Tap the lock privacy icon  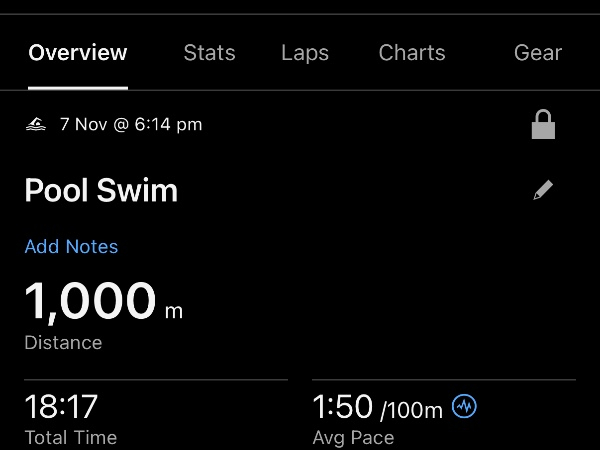click(x=543, y=125)
